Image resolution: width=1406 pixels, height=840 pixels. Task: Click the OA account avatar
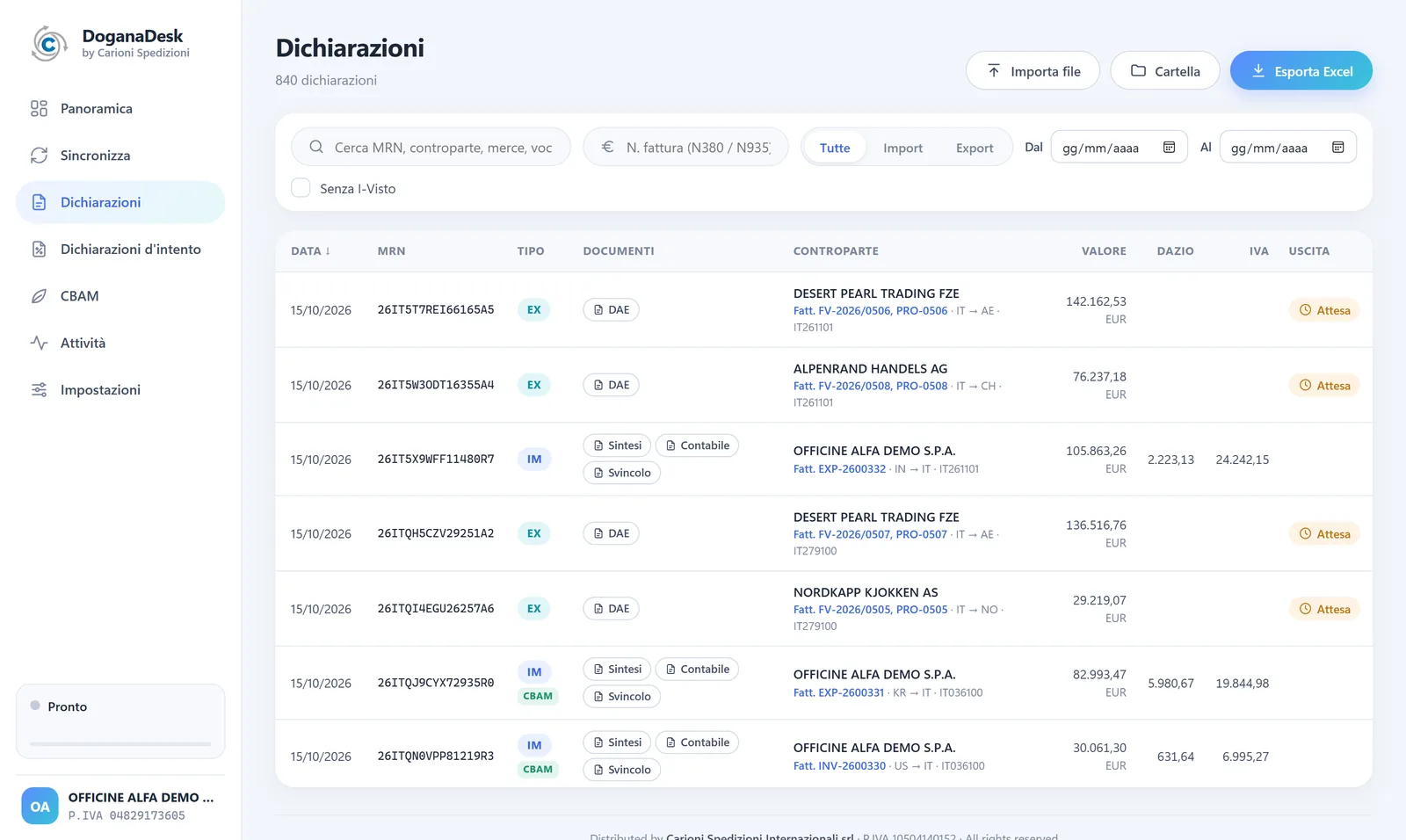40,807
